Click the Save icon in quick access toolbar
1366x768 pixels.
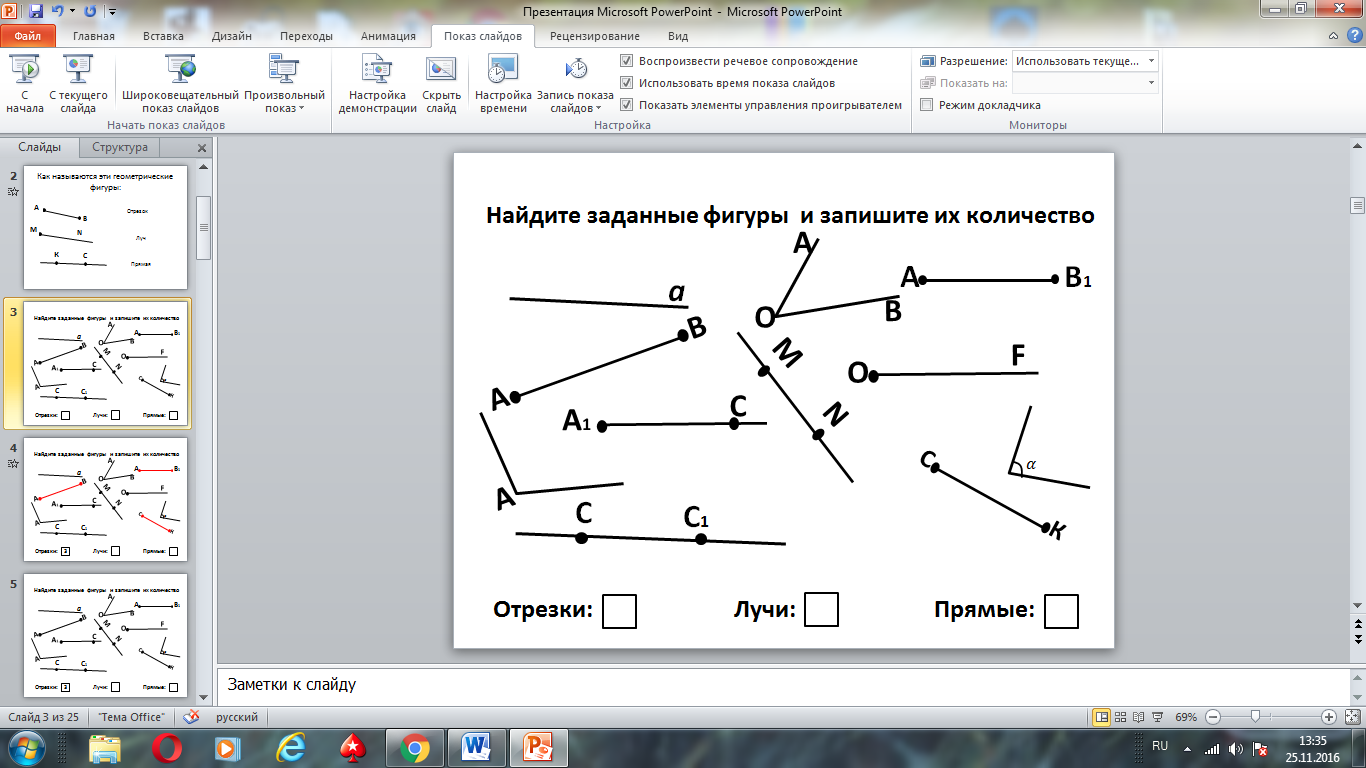pos(36,11)
